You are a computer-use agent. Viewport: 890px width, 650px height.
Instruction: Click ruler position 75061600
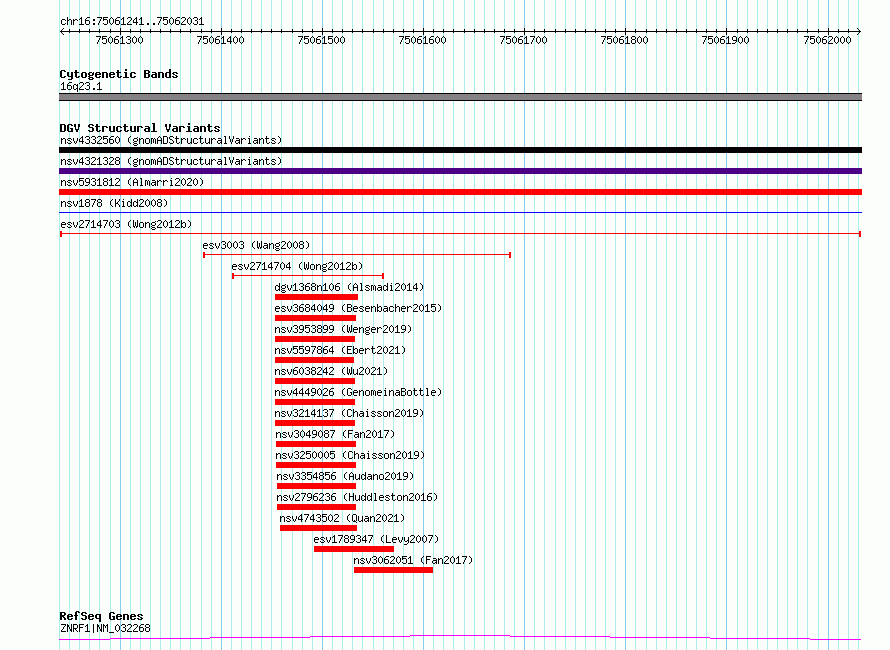pos(423,40)
